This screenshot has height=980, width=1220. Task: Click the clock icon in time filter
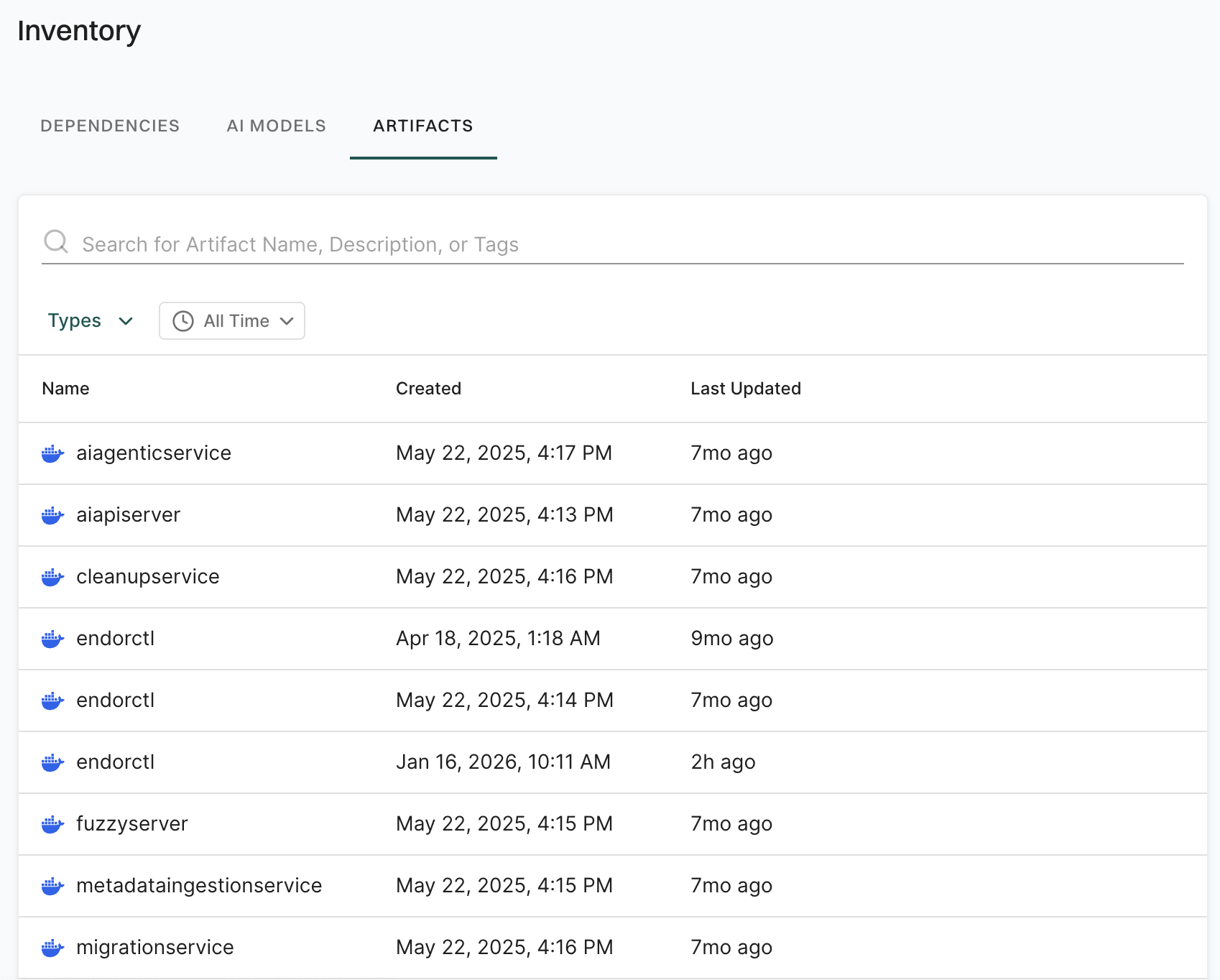183,321
